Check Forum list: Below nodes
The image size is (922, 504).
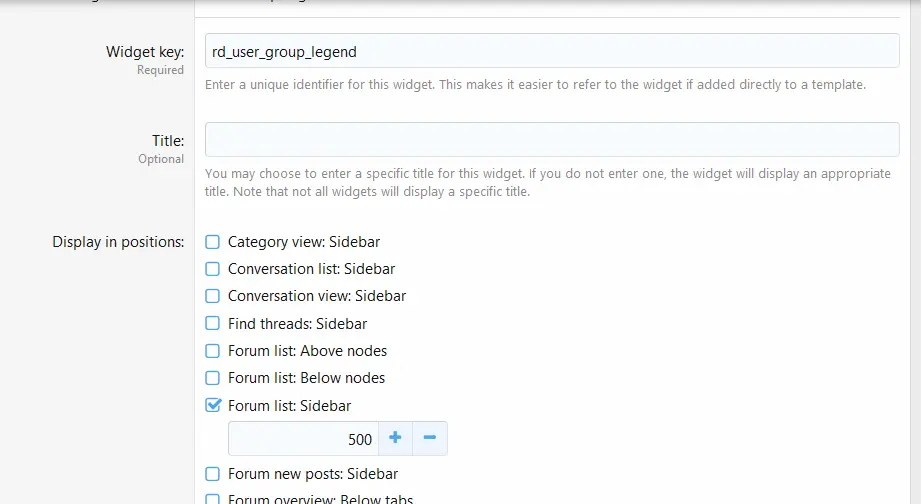tap(212, 378)
